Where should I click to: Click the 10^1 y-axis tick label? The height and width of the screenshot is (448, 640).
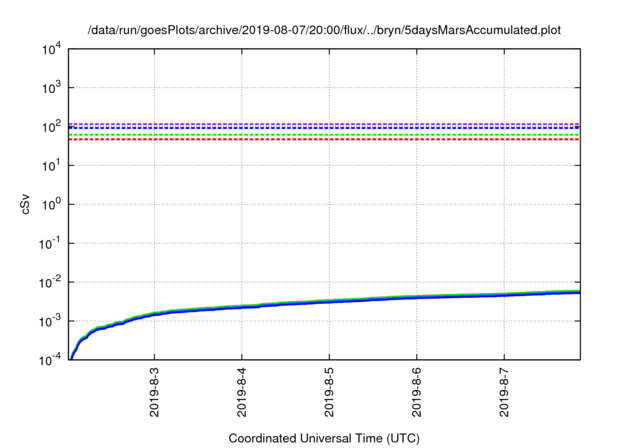coord(51,166)
